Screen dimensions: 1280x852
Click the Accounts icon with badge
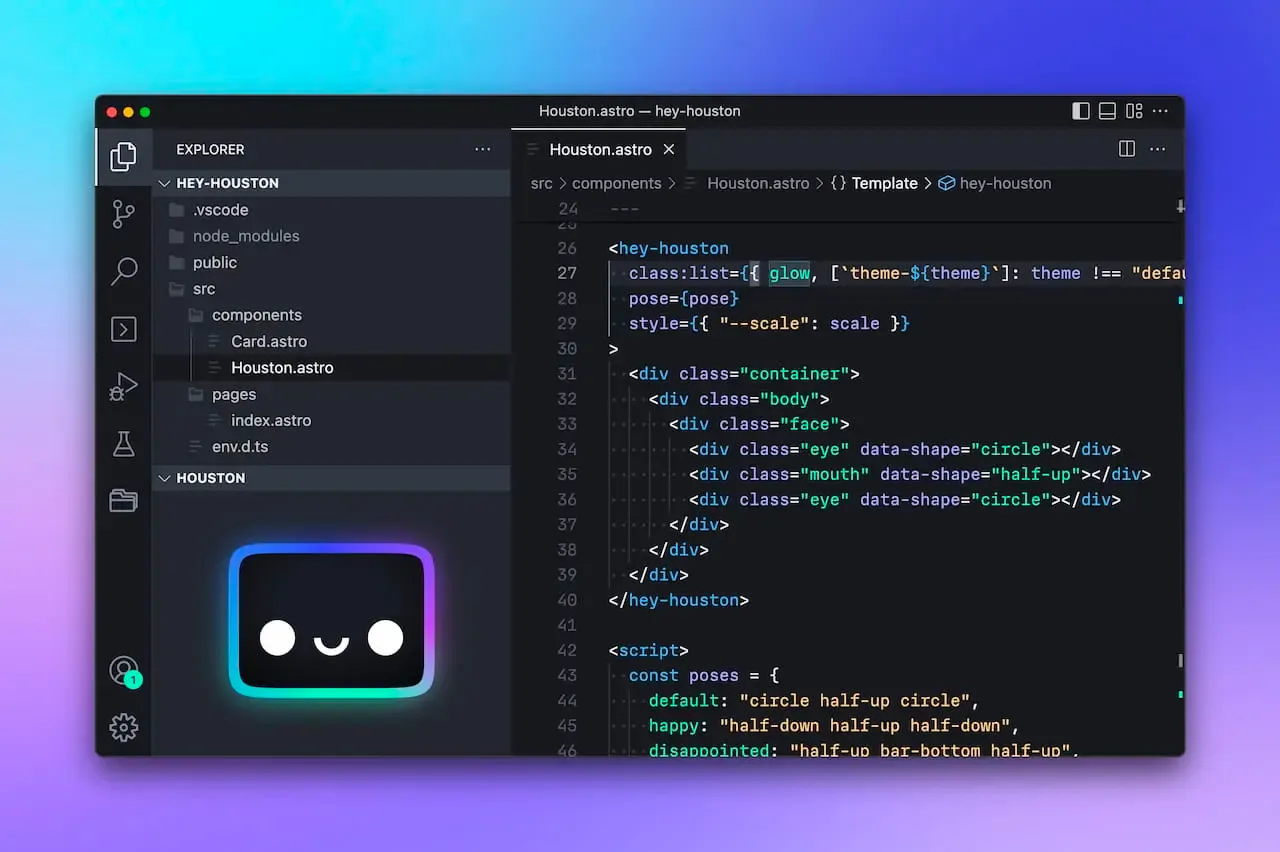pyautogui.click(x=123, y=671)
